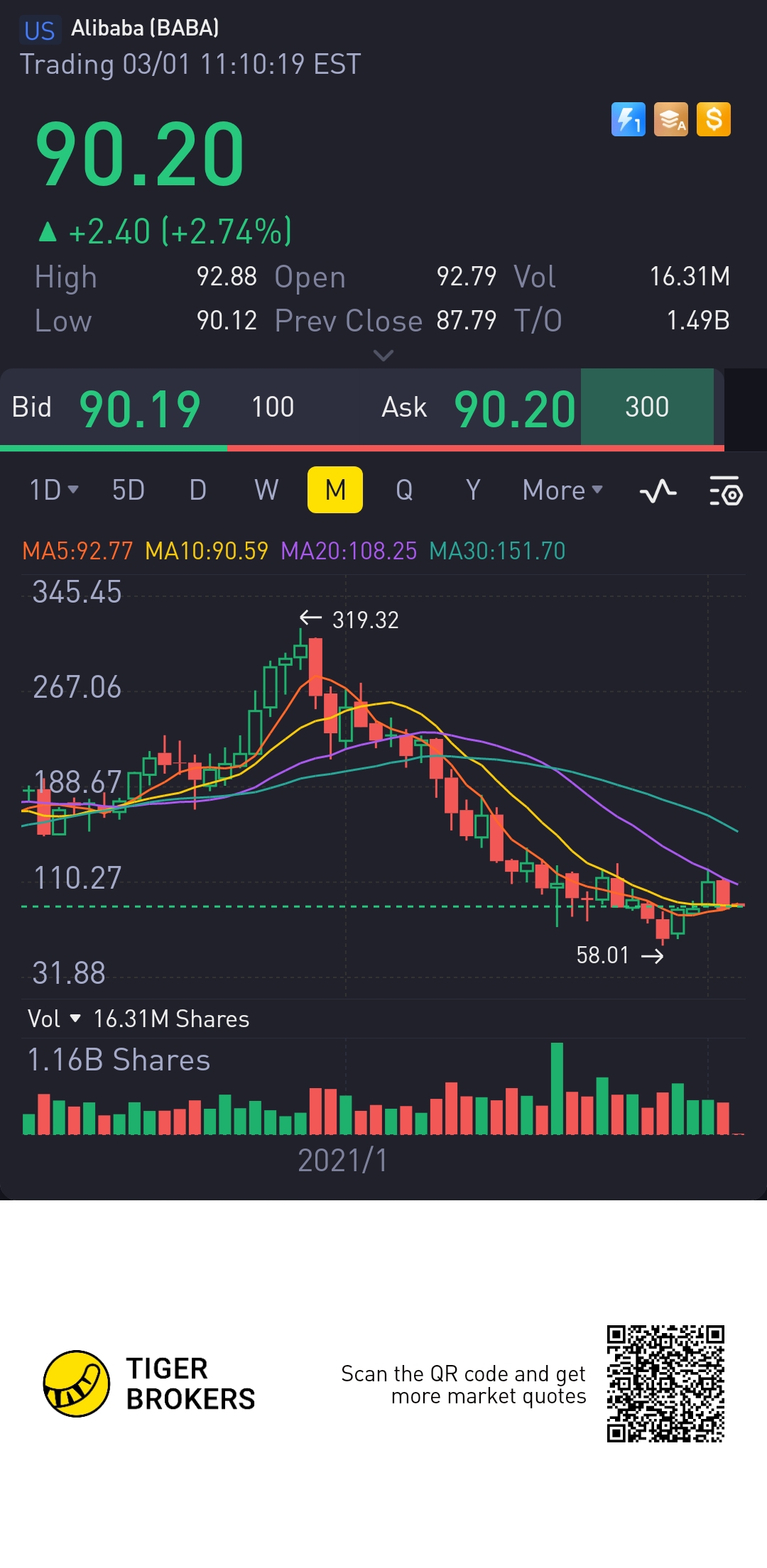Image resolution: width=767 pixels, height=1568 pixels.
Task: Tap the Ask price 90.20
Action: (515, 409)
